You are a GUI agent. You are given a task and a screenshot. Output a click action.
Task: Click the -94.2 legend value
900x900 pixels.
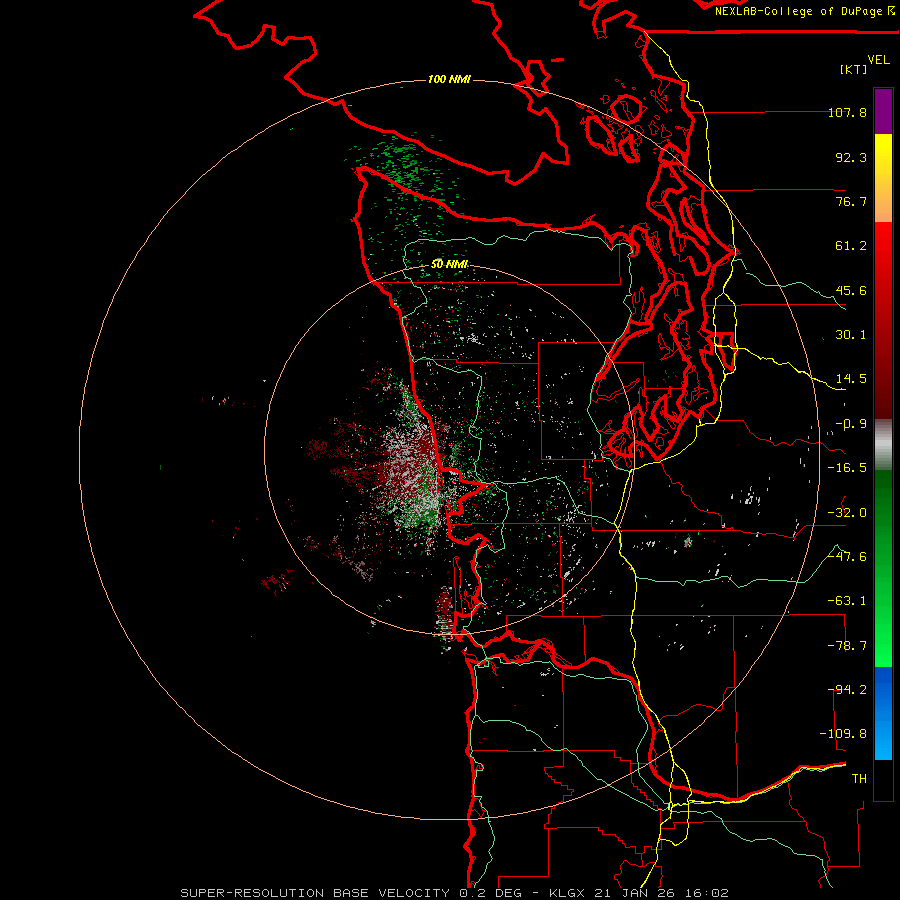[847, 690]
